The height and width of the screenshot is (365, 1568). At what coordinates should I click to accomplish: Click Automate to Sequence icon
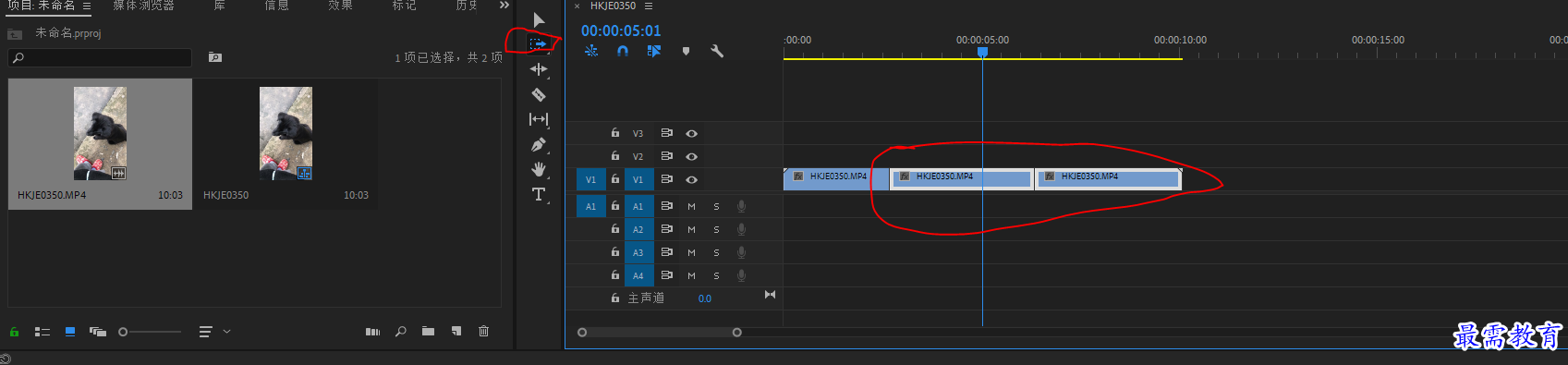coord(372,331)
